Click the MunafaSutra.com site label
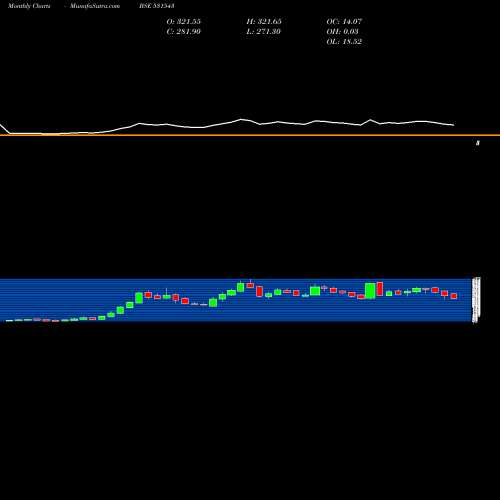Screen dimensions: 500x500 [95, 6]
